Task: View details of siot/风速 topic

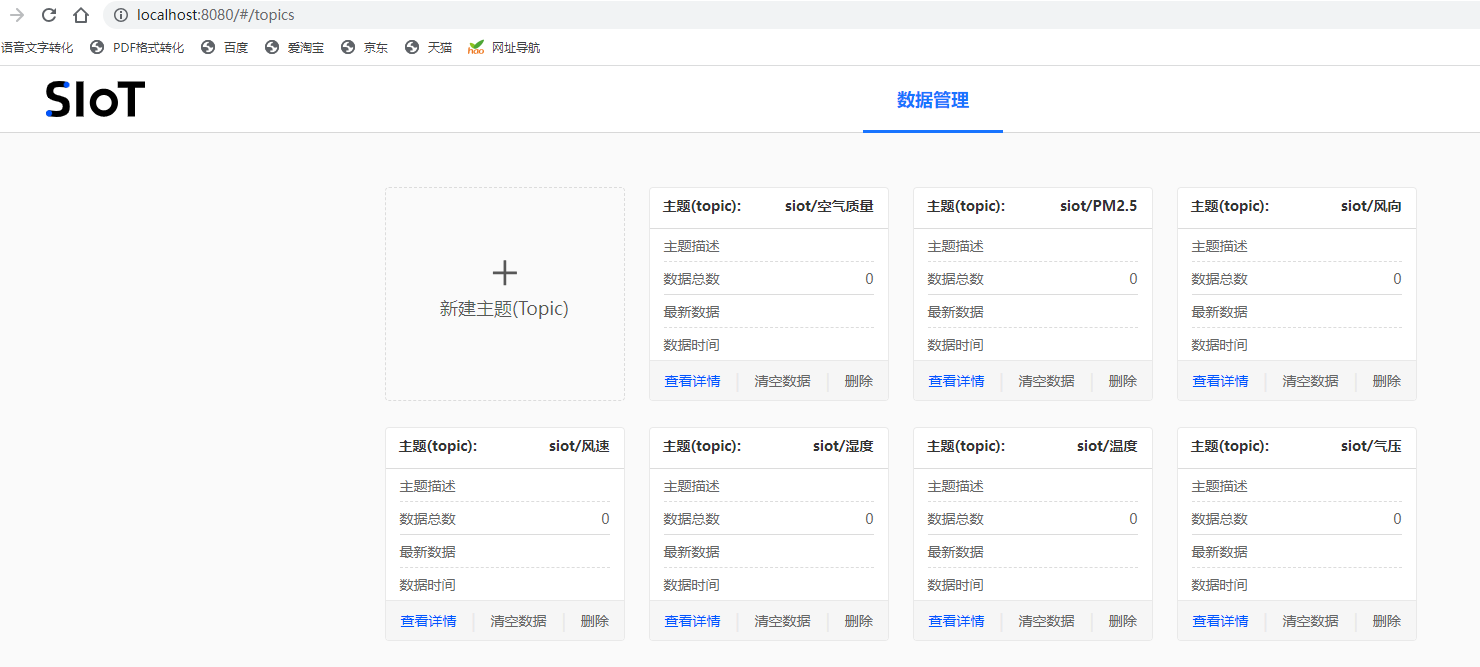Action: pyautogui.click(x=428, y=621)
